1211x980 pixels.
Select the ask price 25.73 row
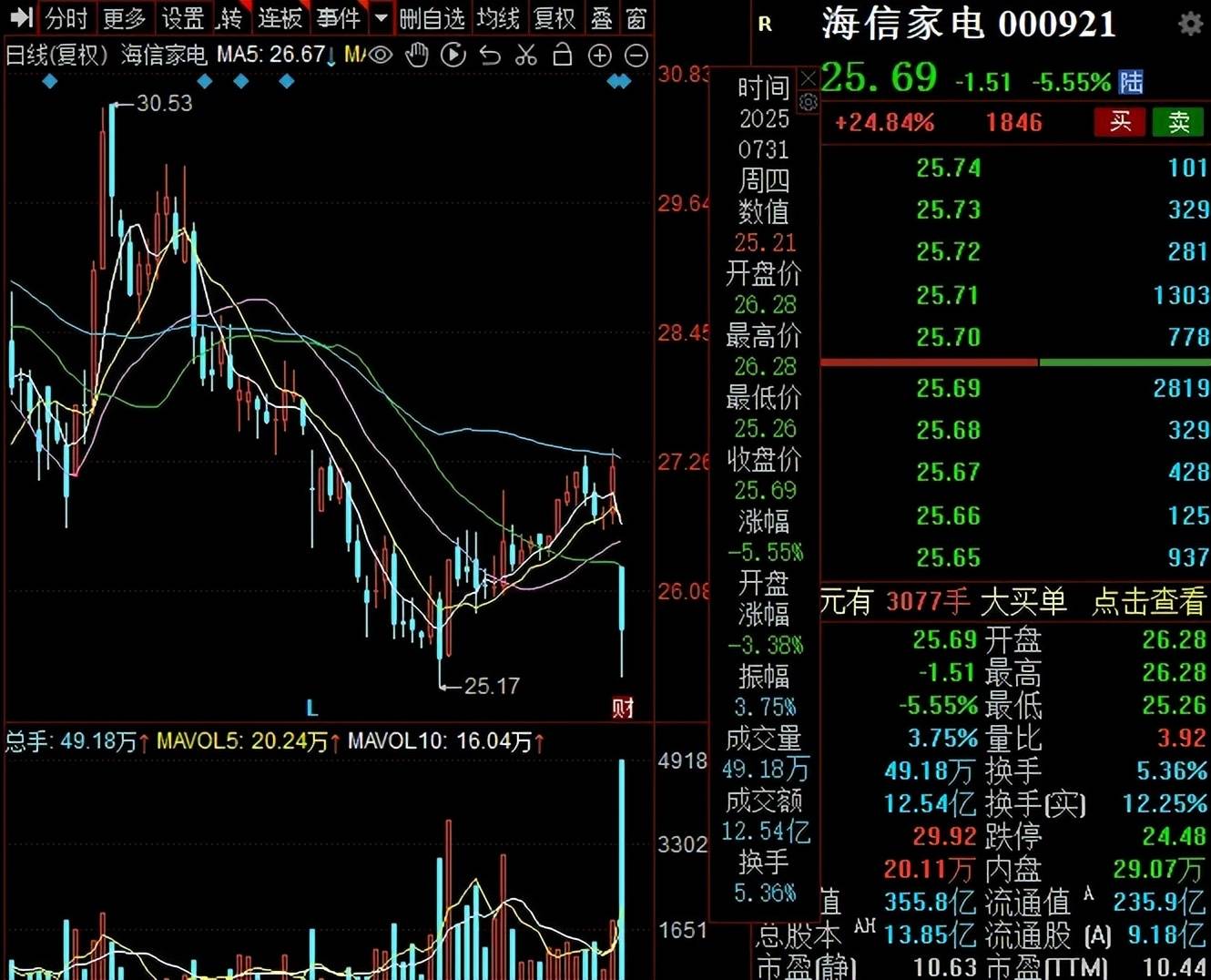(x=1015, y=209)
